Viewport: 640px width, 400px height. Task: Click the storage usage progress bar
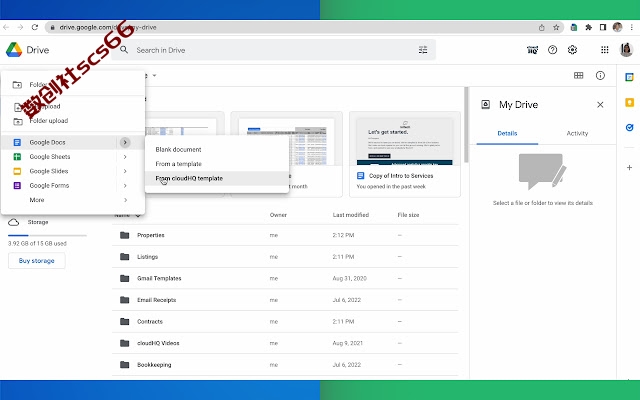tap(47, 236)
